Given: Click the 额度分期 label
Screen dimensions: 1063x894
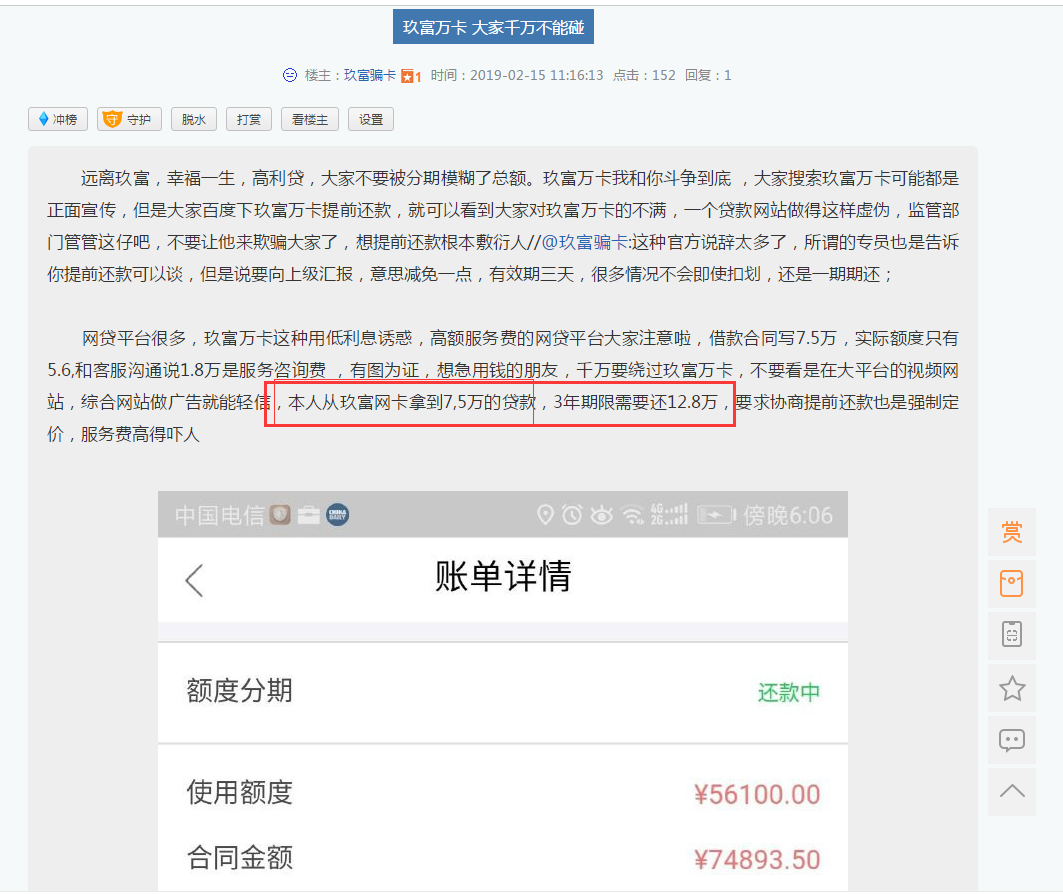Looking at the screenshot, I should tap(239, 691).
